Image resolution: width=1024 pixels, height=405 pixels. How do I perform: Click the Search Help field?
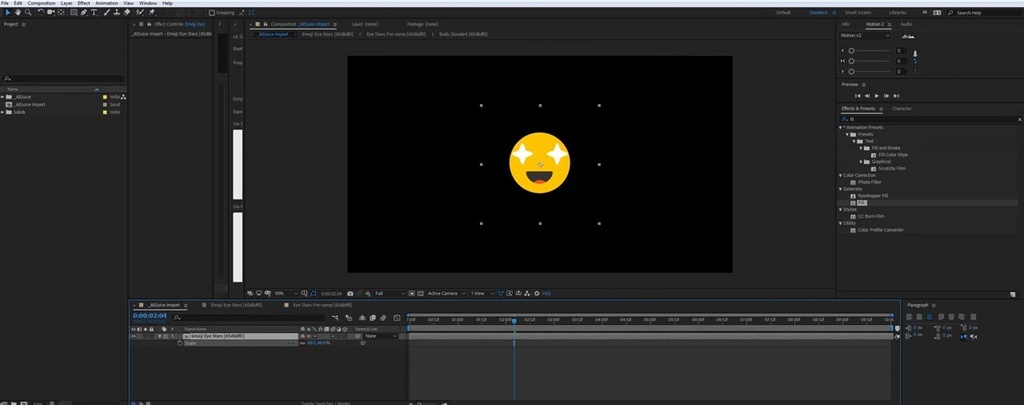tap(987, 12)
